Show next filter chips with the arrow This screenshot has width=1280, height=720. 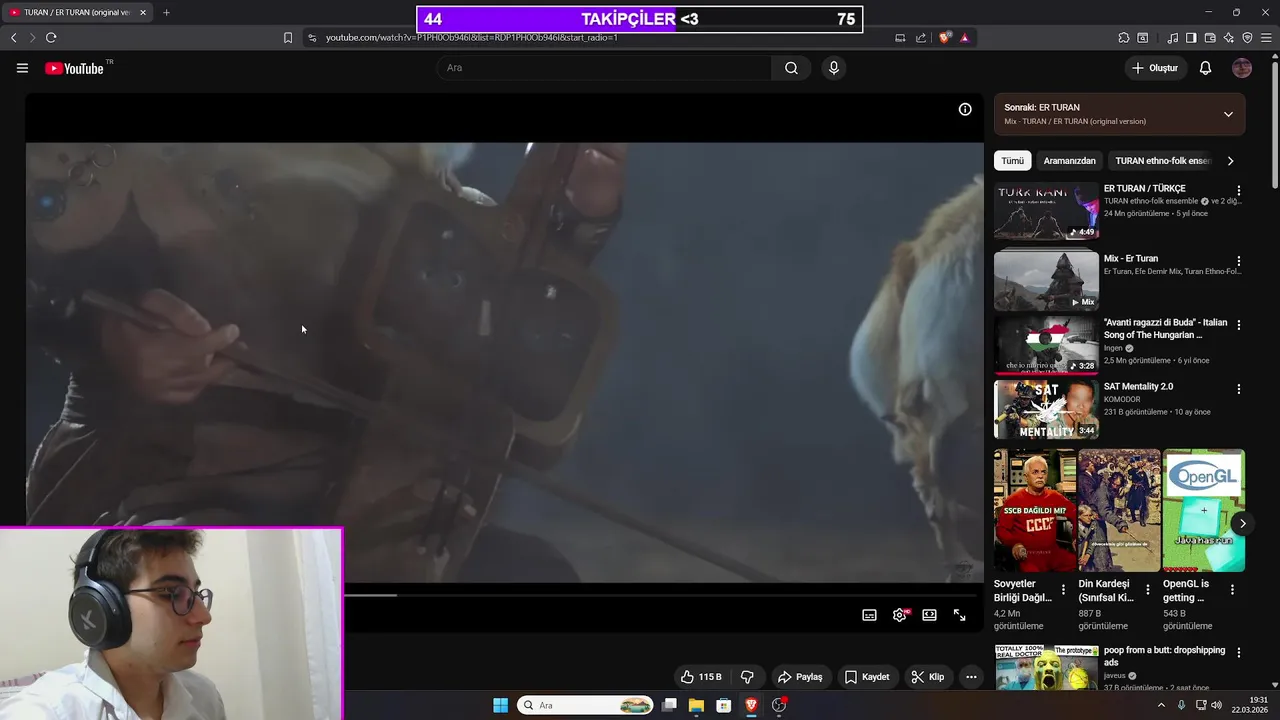tap(1230, 161)
